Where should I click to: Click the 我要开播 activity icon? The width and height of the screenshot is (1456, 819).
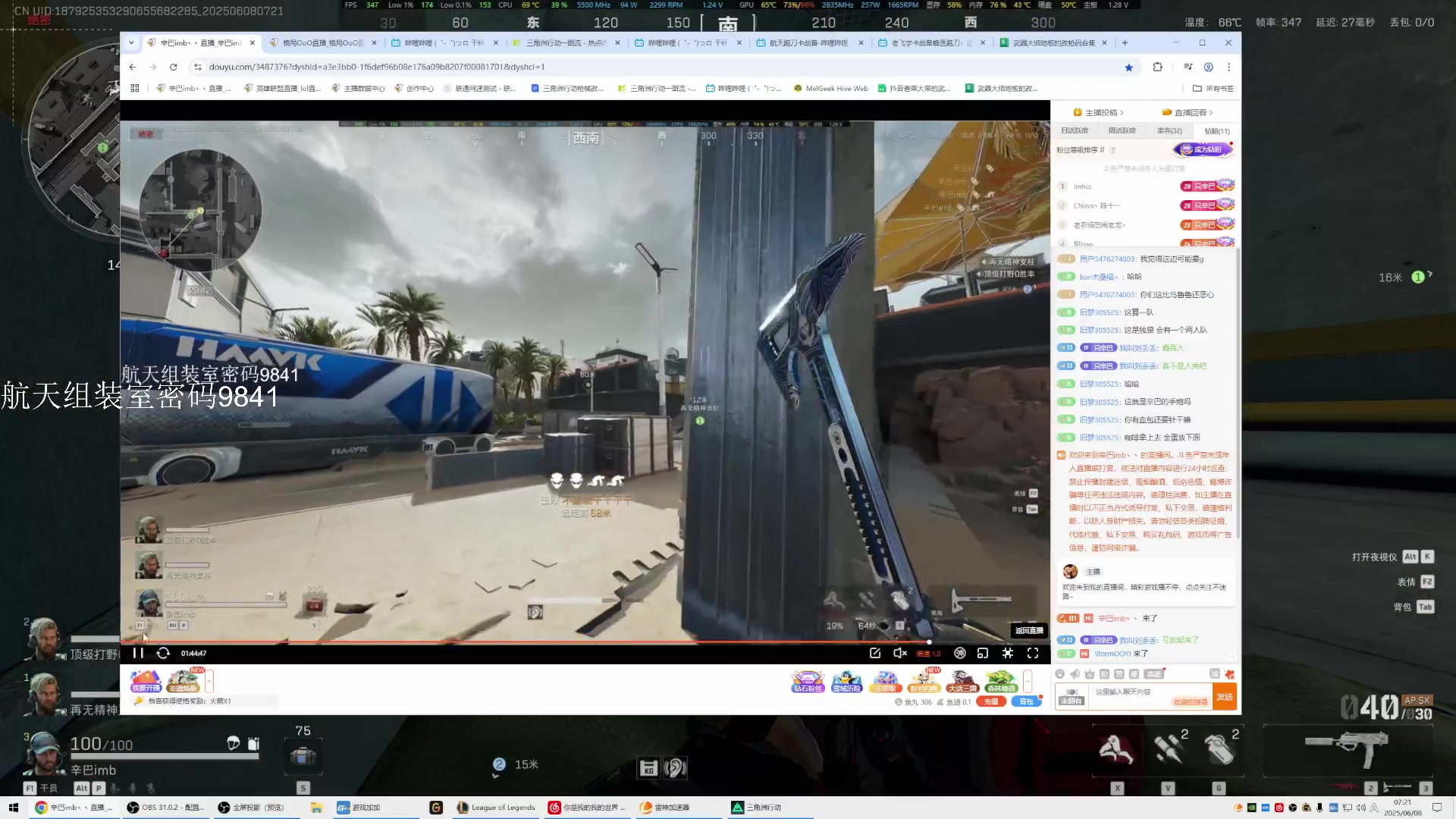pyautogui.click(x=146, y=681)
